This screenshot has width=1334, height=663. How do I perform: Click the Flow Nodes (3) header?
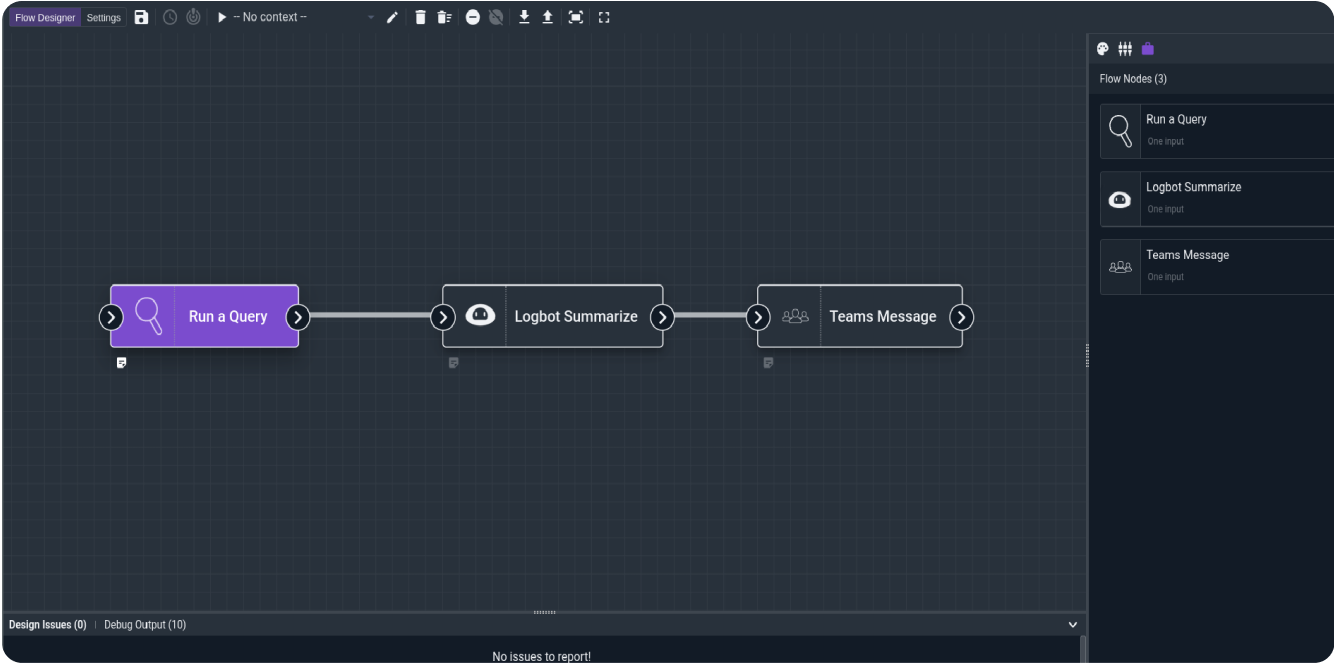point(1133,79)
